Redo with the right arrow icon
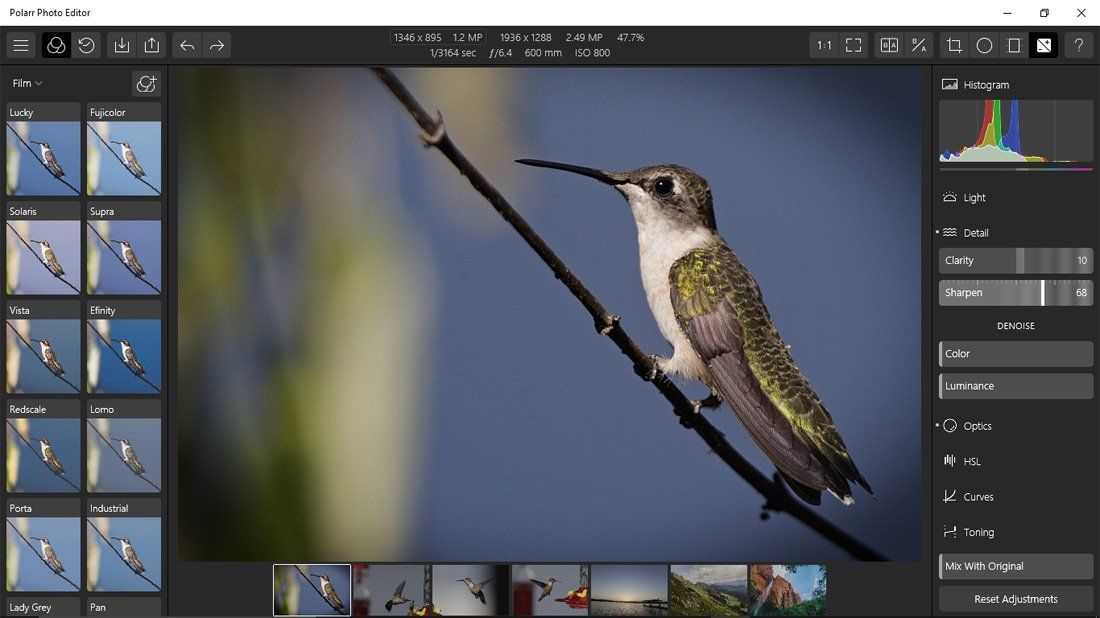This screenshot has width=1100, height=618. [217, 46]
